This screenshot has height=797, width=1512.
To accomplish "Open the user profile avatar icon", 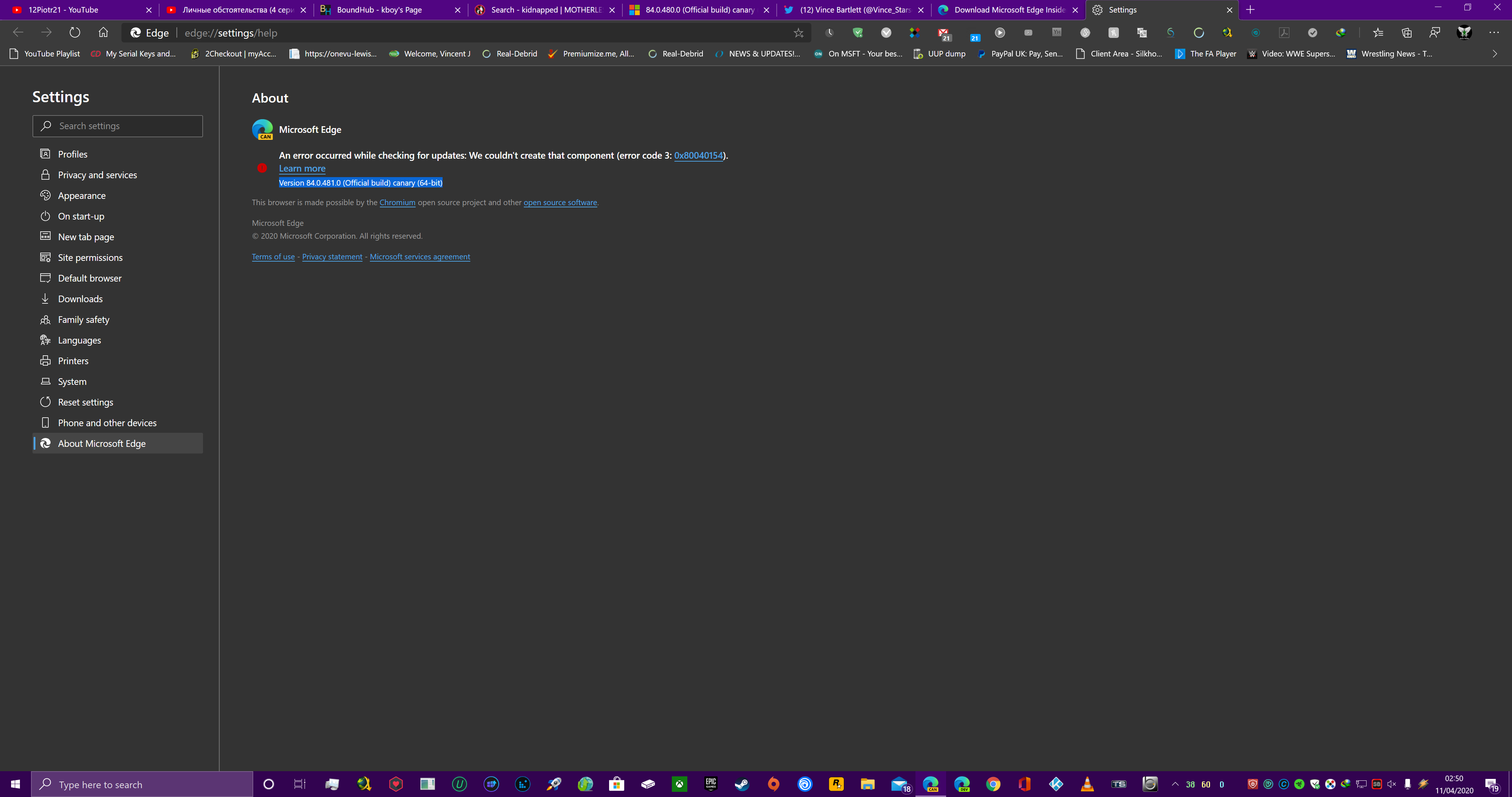I will 1464,33.
